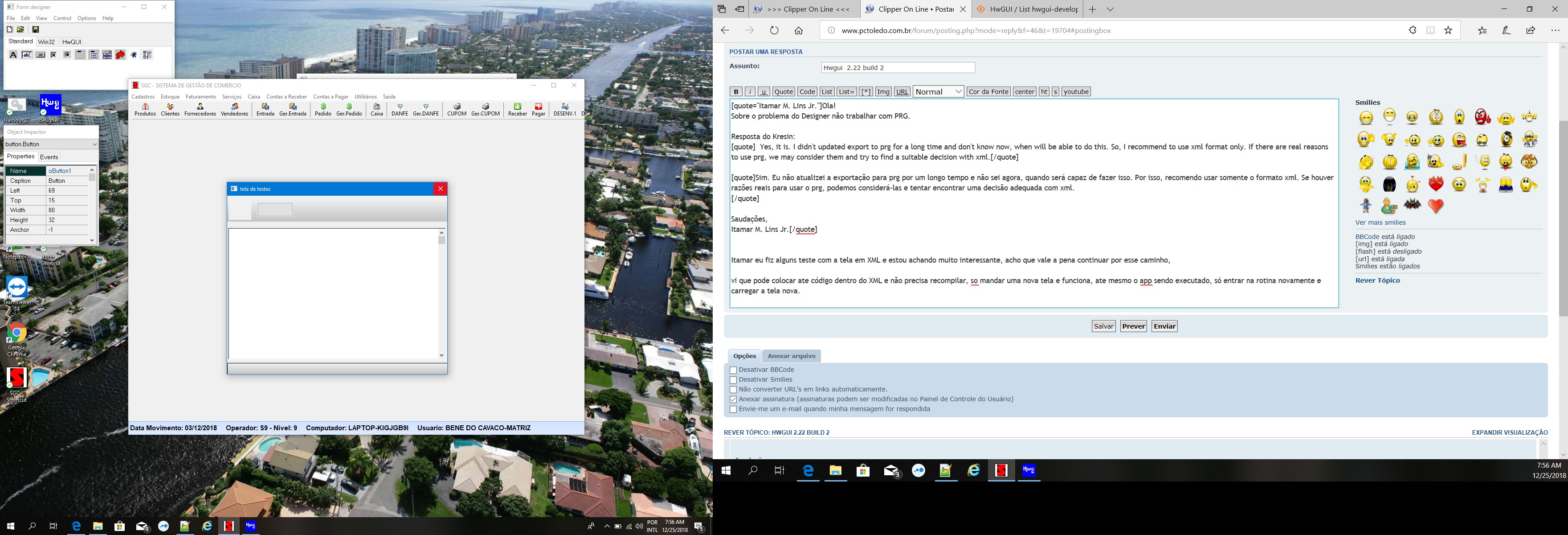Check the Desativar Smilies option
1568x535 pixels.
[733, 379]
